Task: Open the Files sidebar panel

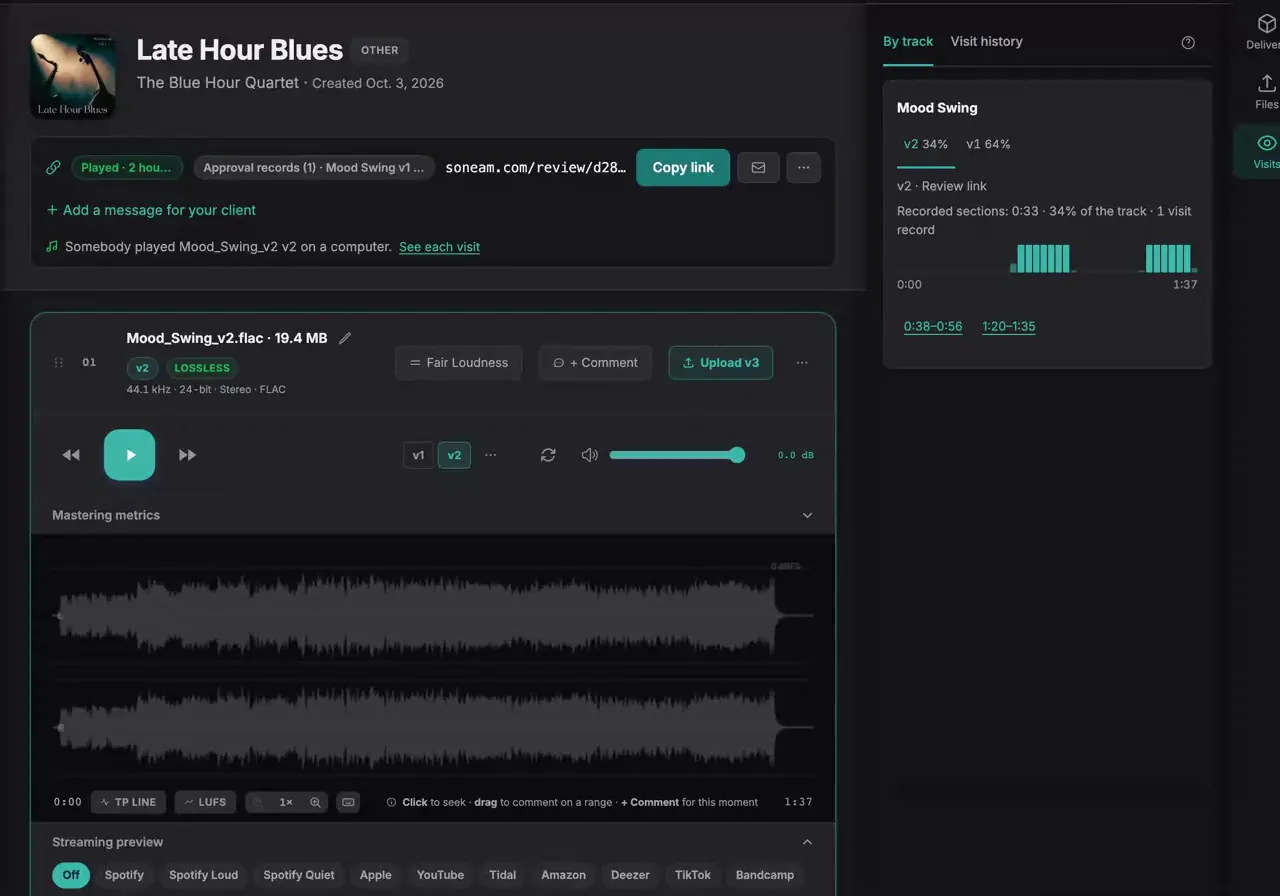Action: (1266, 92)
